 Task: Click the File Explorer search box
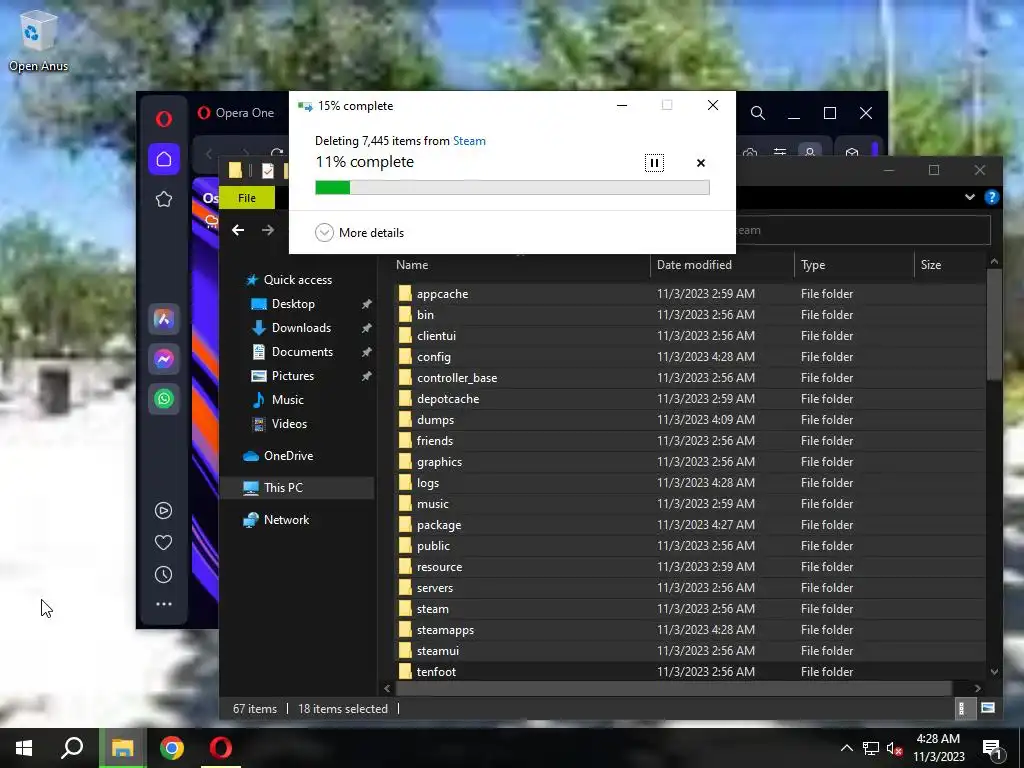coord(863,230)
